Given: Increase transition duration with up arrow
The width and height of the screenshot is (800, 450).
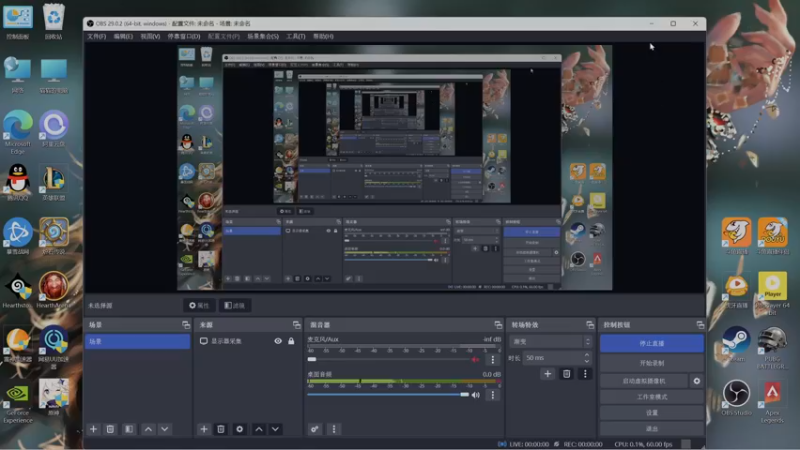Looking at the screenshot, I should (587, 355).
